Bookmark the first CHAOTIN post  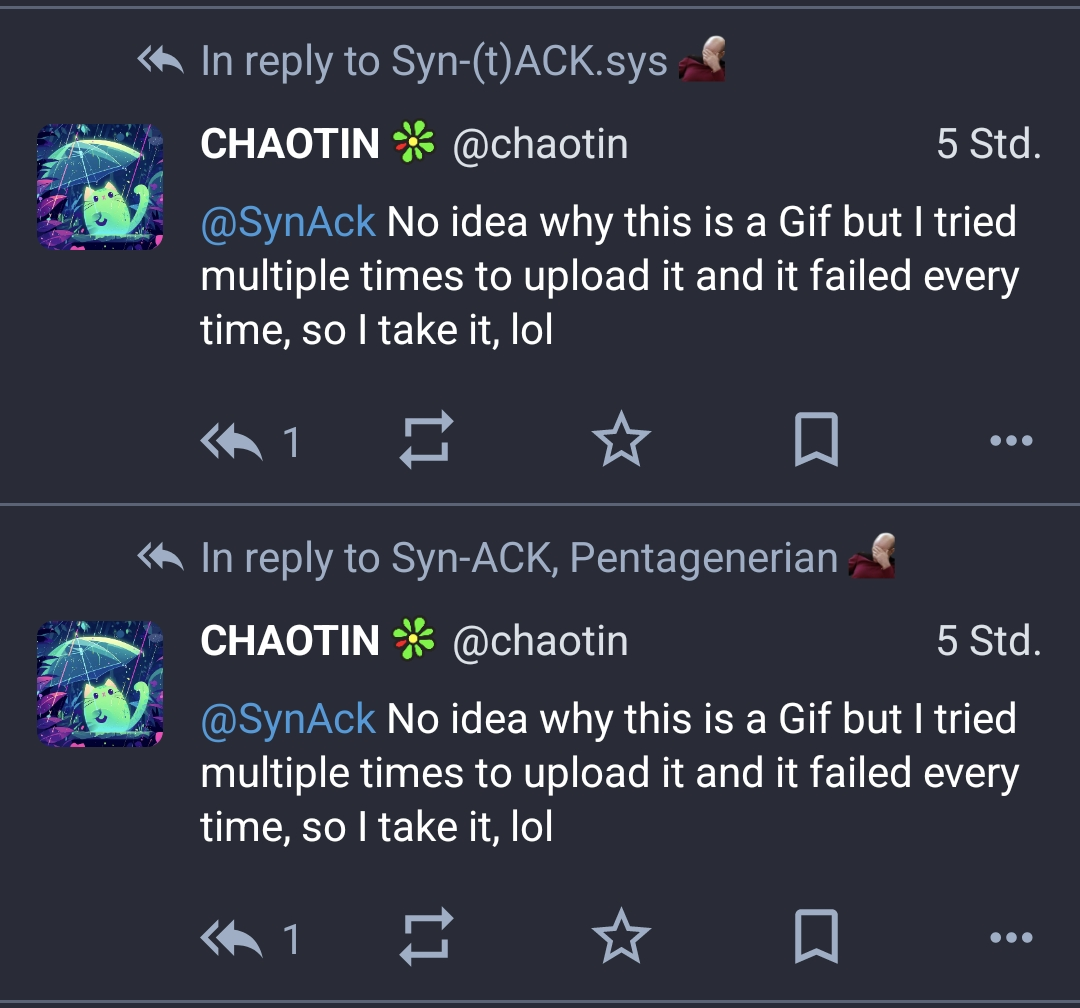(815, 440)
